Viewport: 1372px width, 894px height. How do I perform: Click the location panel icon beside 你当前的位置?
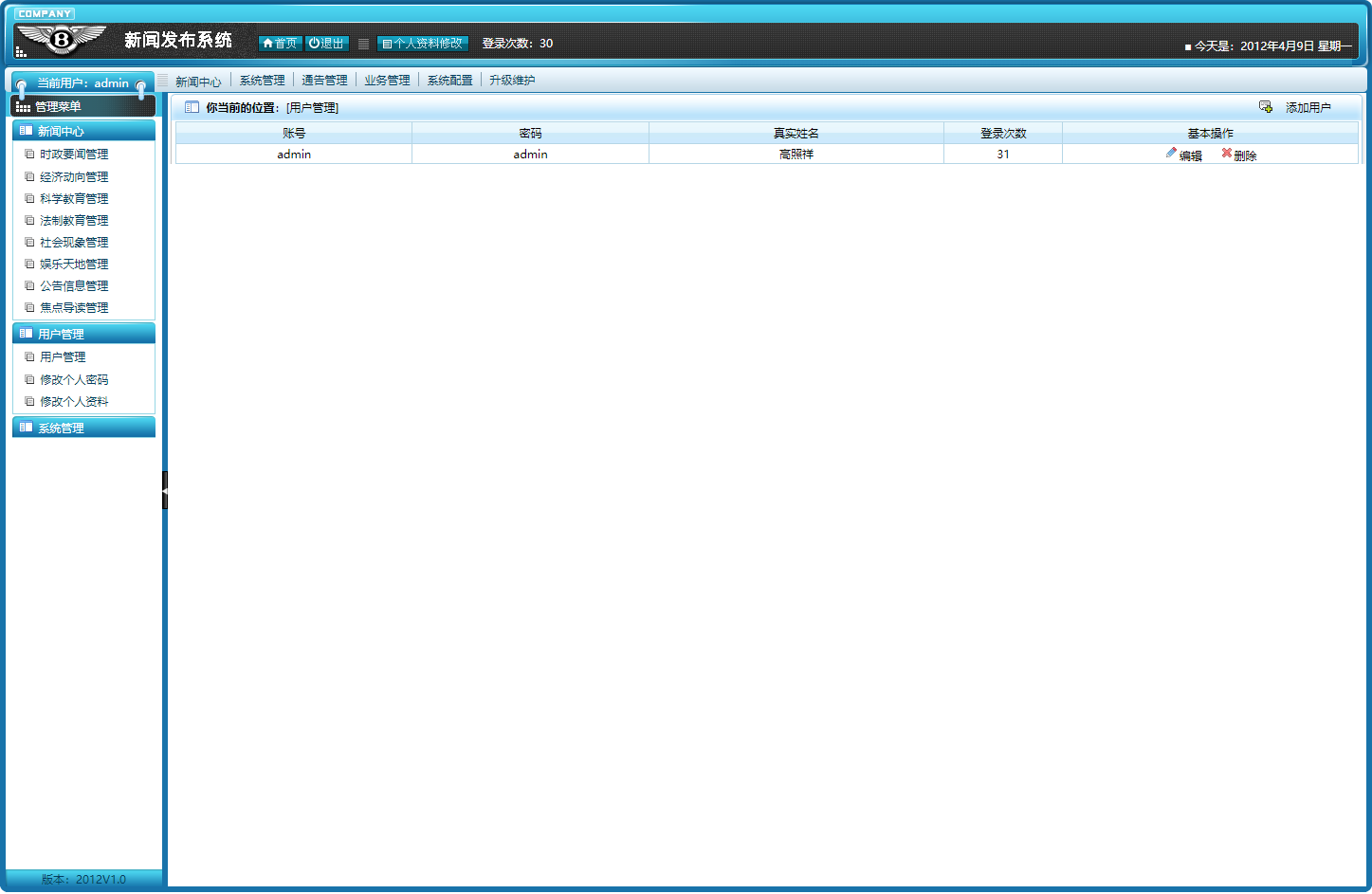click(192, 107)
